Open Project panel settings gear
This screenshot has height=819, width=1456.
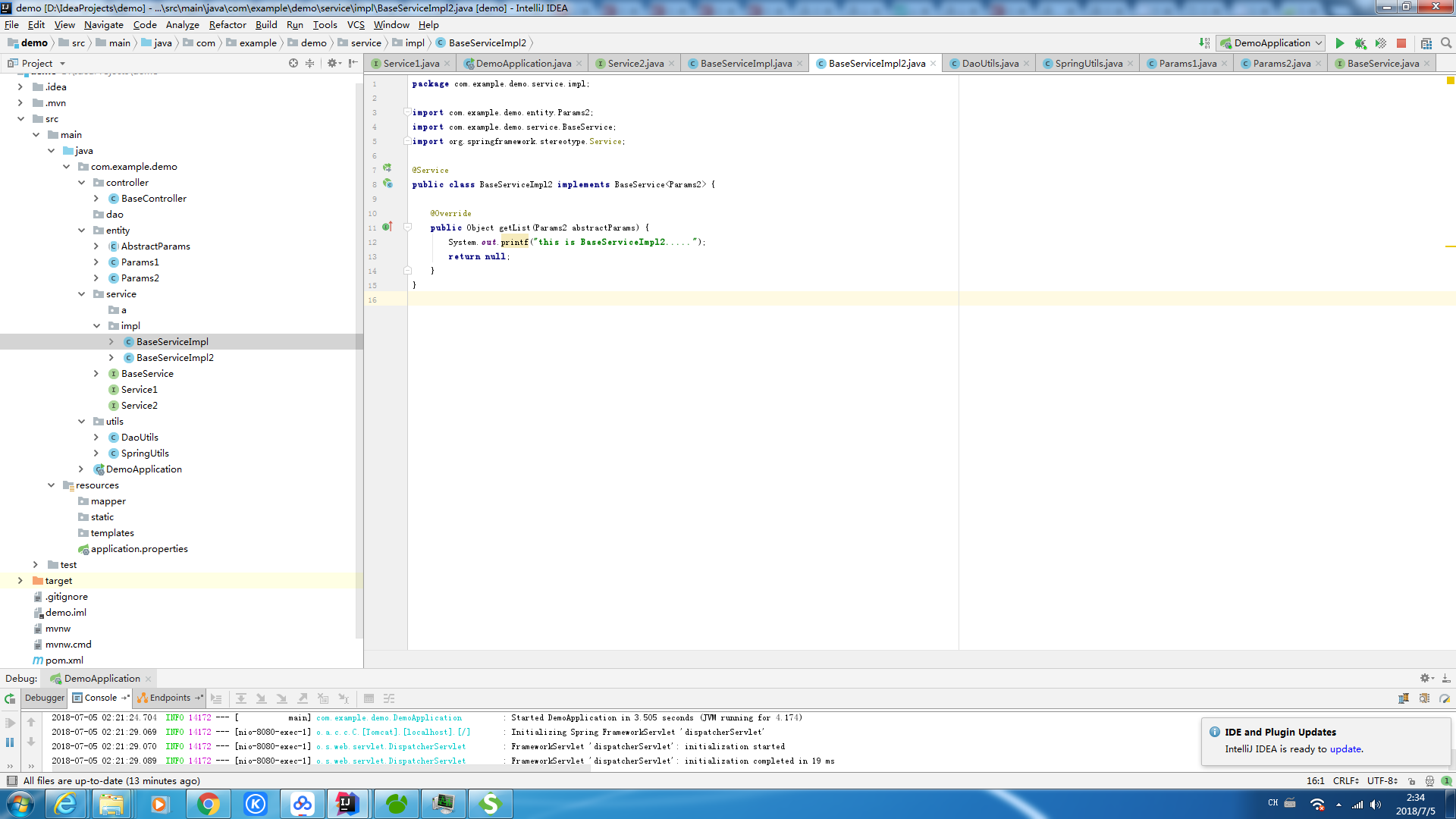(334, 63)
